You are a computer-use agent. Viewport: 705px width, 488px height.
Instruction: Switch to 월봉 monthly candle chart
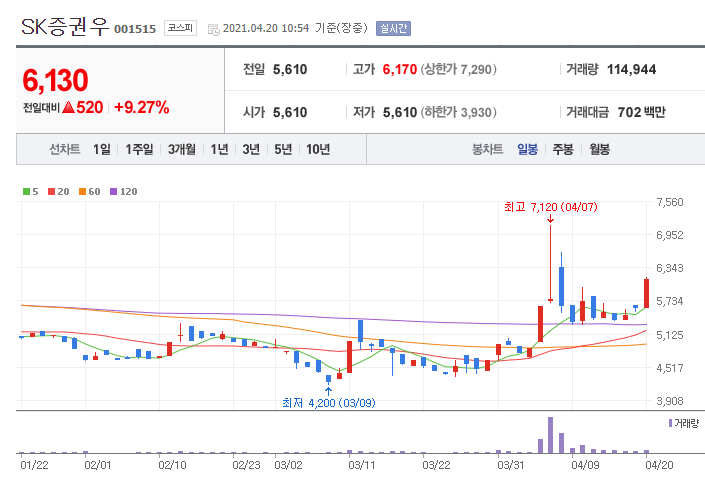pyautogui.click(x=599, y=149)
